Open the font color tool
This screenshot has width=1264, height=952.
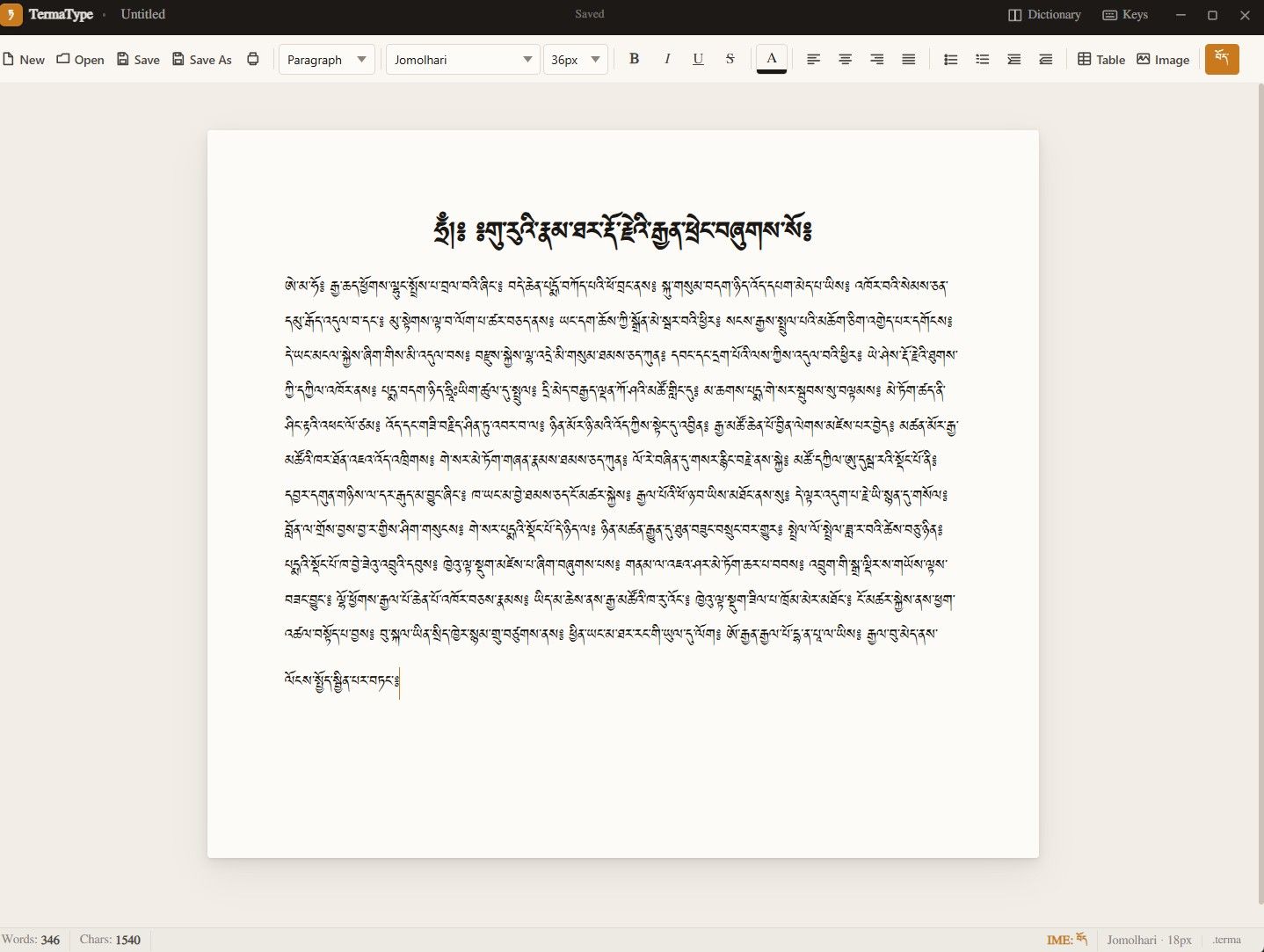[771, 59]
